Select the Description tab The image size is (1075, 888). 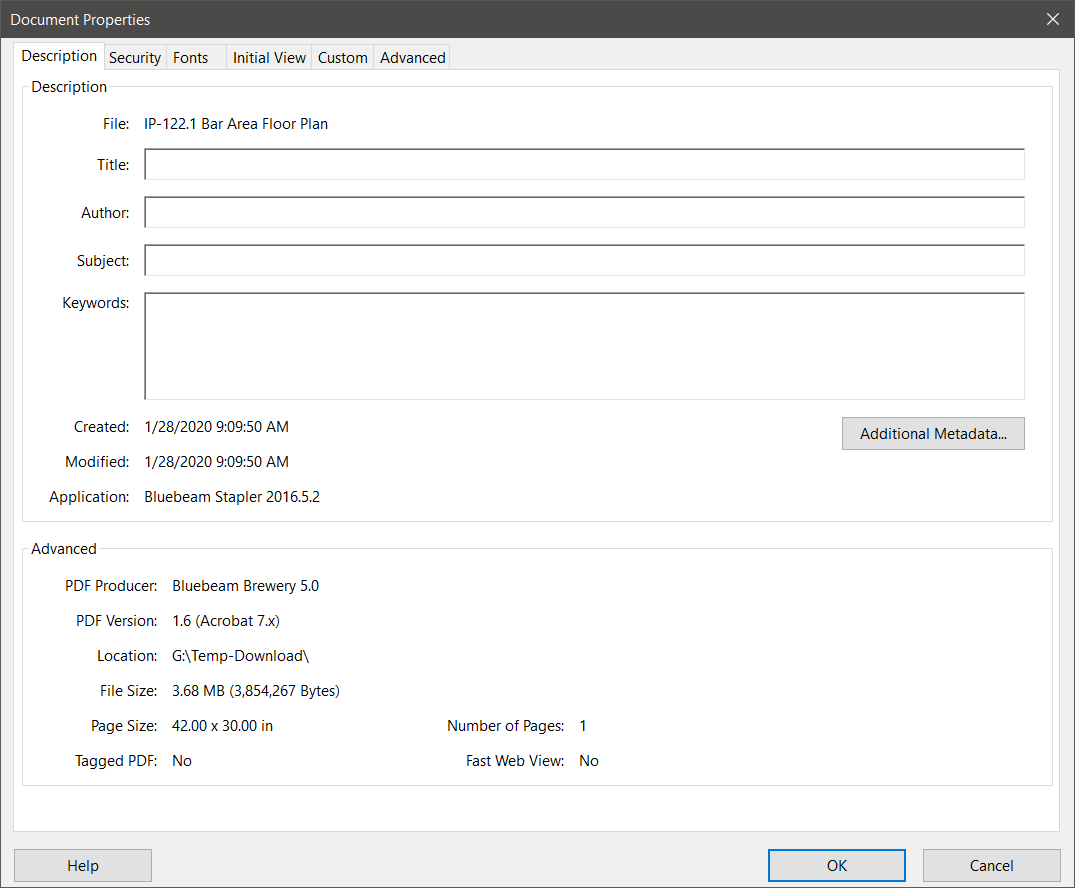59,56
